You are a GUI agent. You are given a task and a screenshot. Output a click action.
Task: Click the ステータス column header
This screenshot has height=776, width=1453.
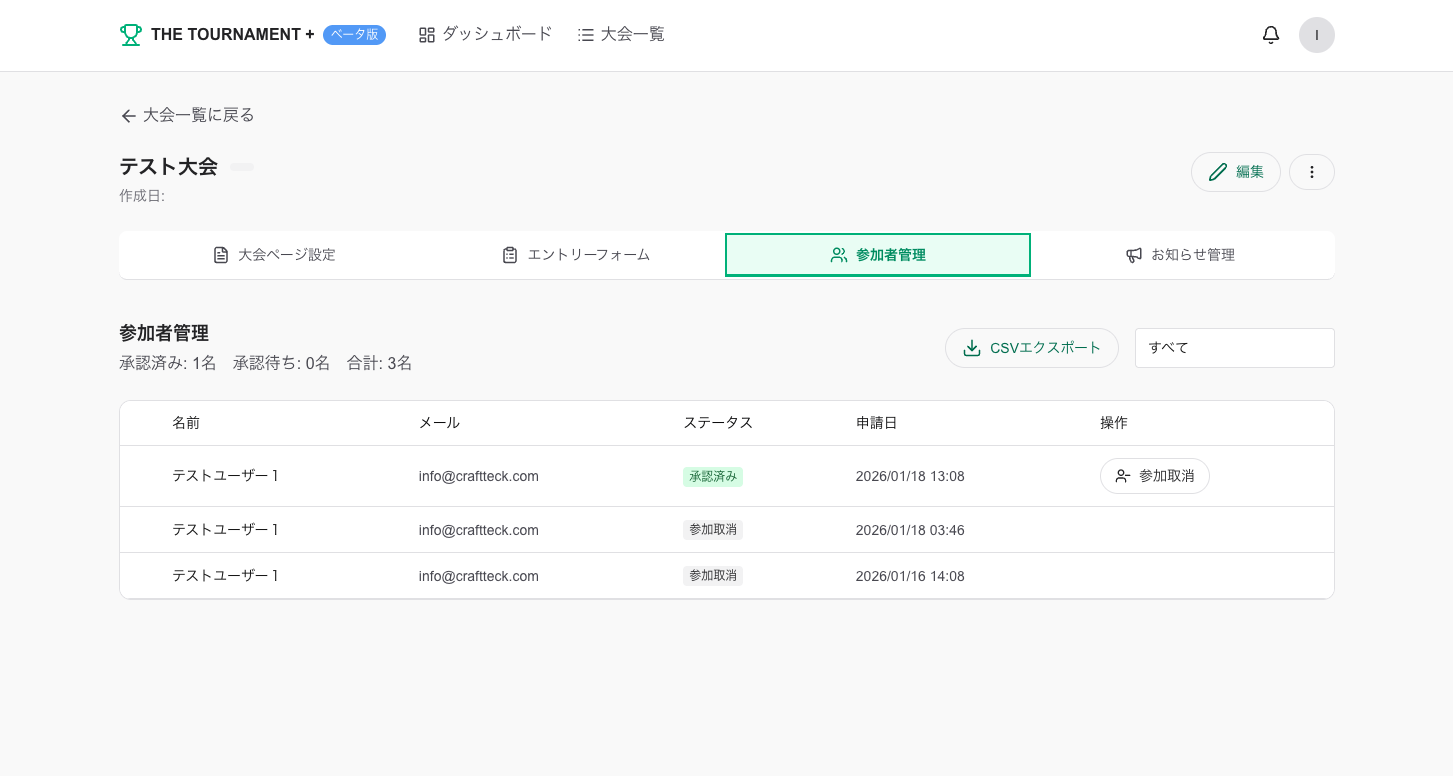point(717,423)
